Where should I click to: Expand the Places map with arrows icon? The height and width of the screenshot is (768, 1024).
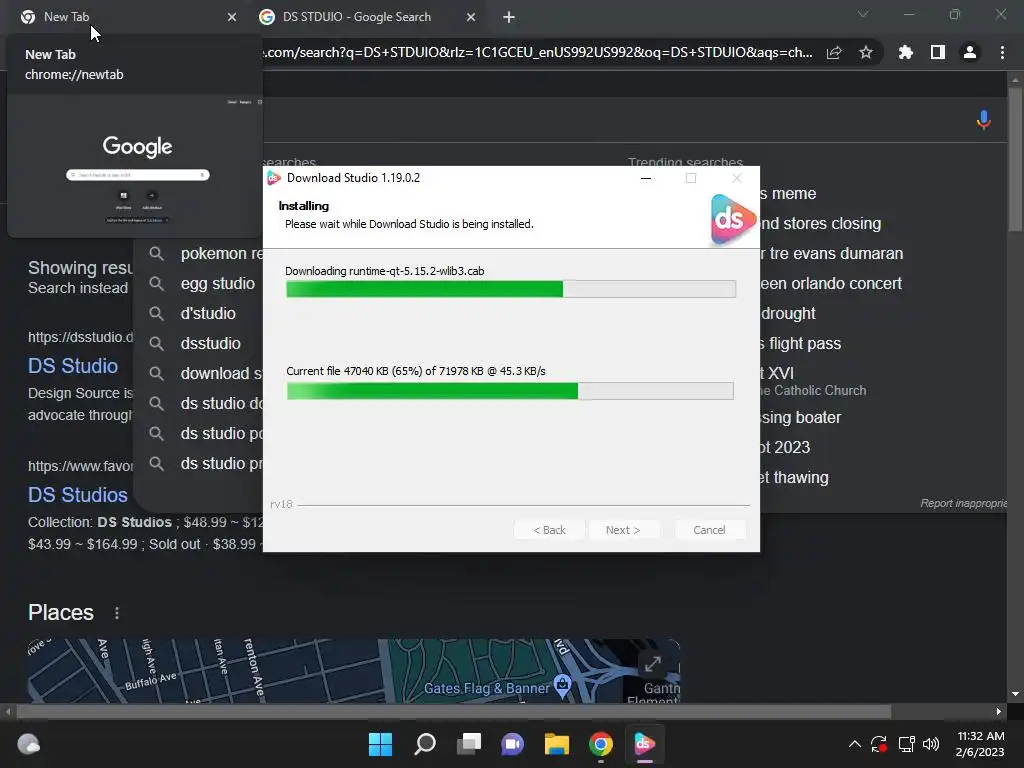coord(652,664)
